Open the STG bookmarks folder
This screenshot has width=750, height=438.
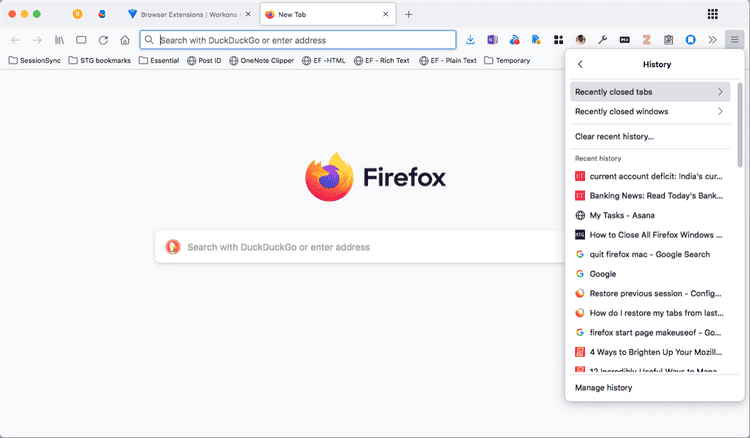pos(99,61)
